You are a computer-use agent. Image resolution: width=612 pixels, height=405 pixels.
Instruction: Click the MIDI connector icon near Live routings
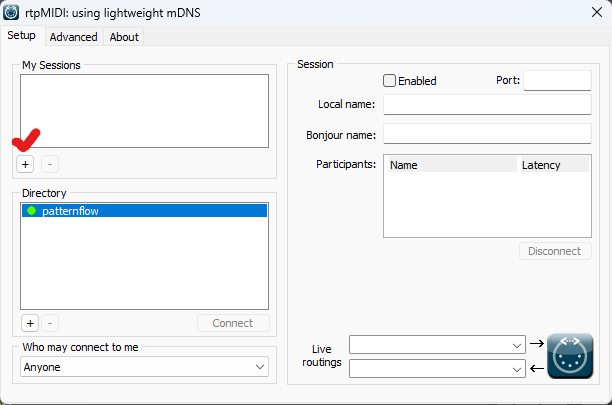[570, 356]
